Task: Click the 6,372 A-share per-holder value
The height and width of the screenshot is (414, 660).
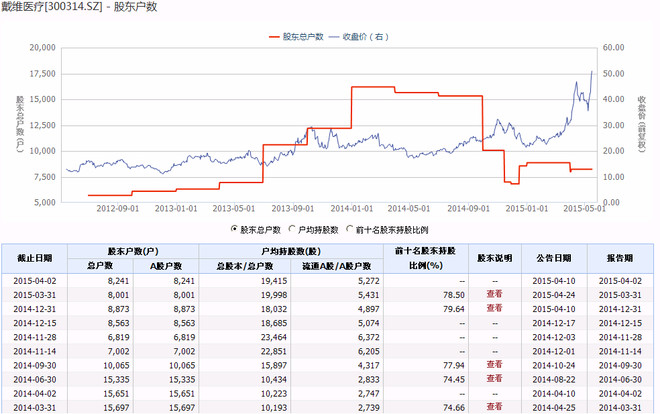Action: click(x=369, y=337)
